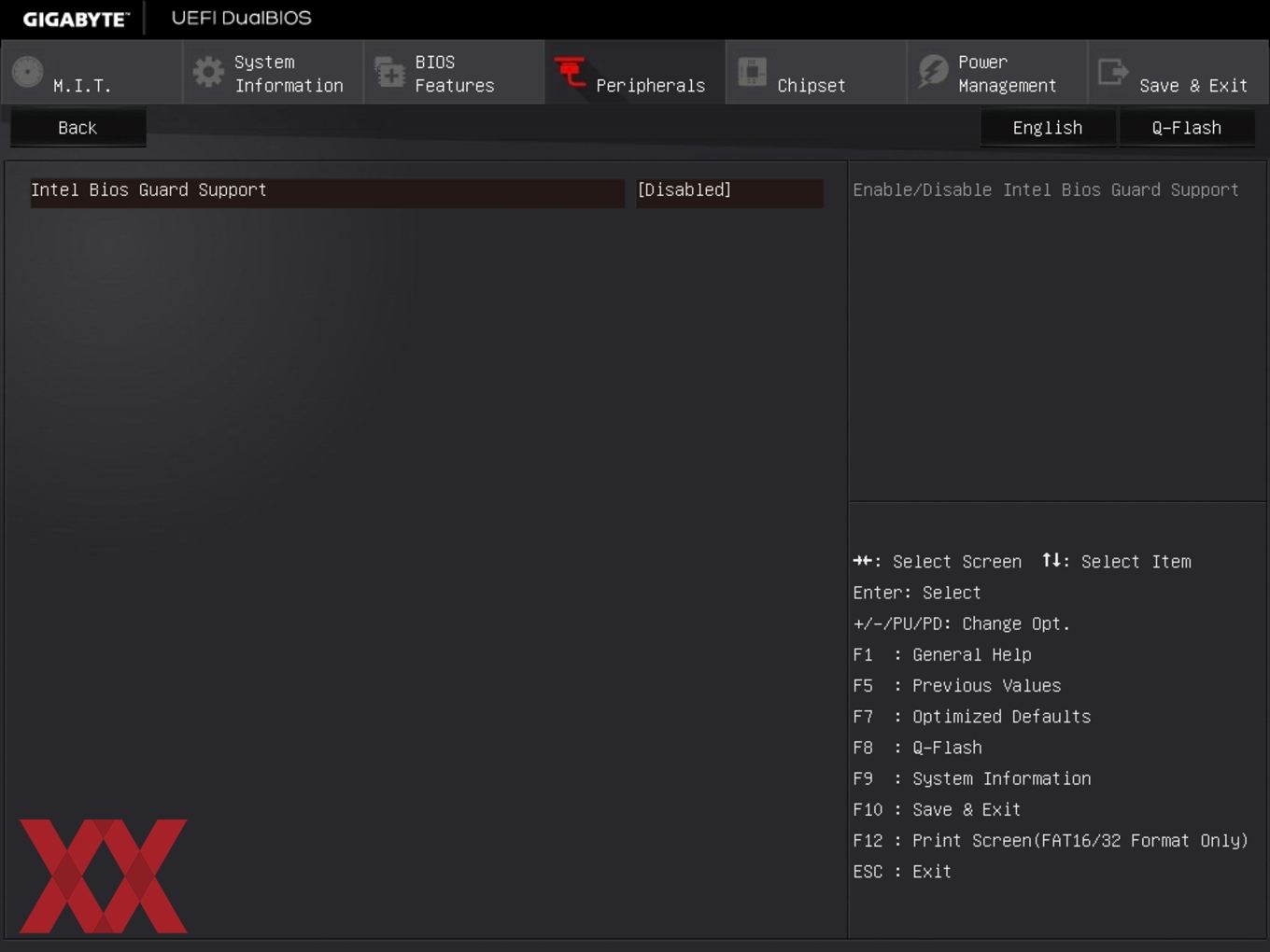Image resolution: width=1270 pixels, height=952 pixels.
Task: Open the Chipset tab
Action: click(x=816, y=72)
